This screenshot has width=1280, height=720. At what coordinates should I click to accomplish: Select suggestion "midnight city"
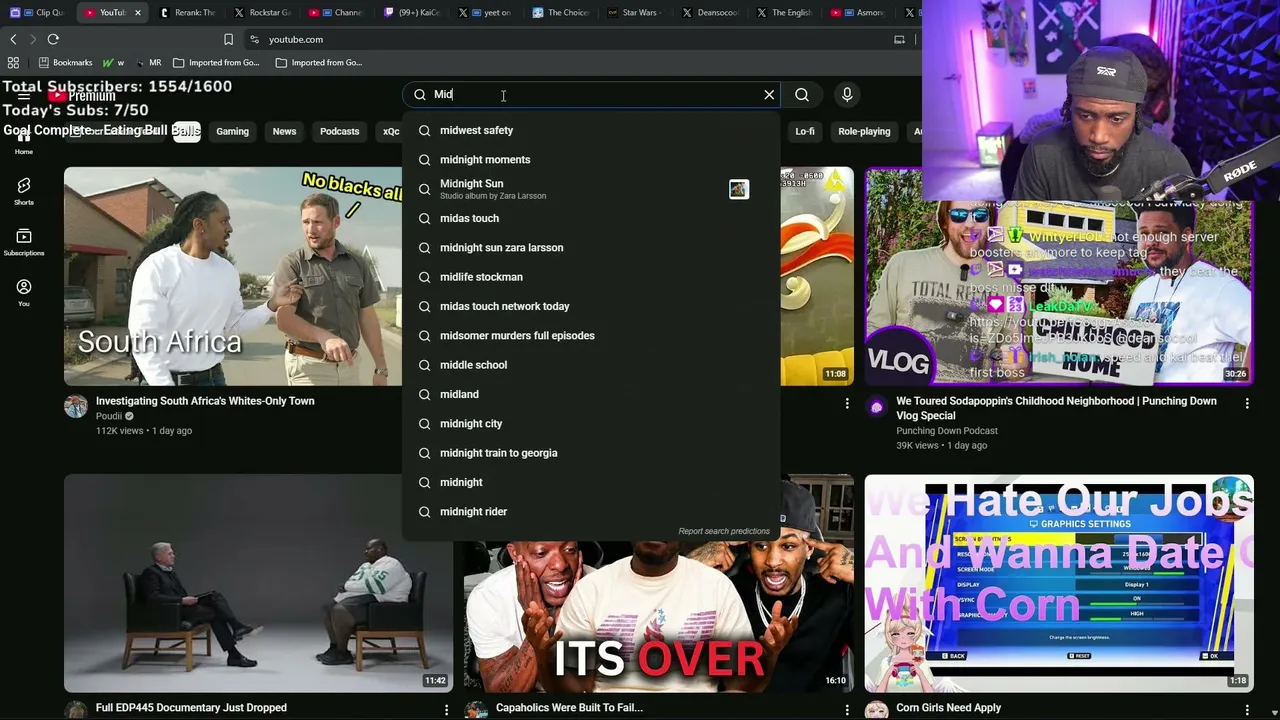click(x=591, y=424)
